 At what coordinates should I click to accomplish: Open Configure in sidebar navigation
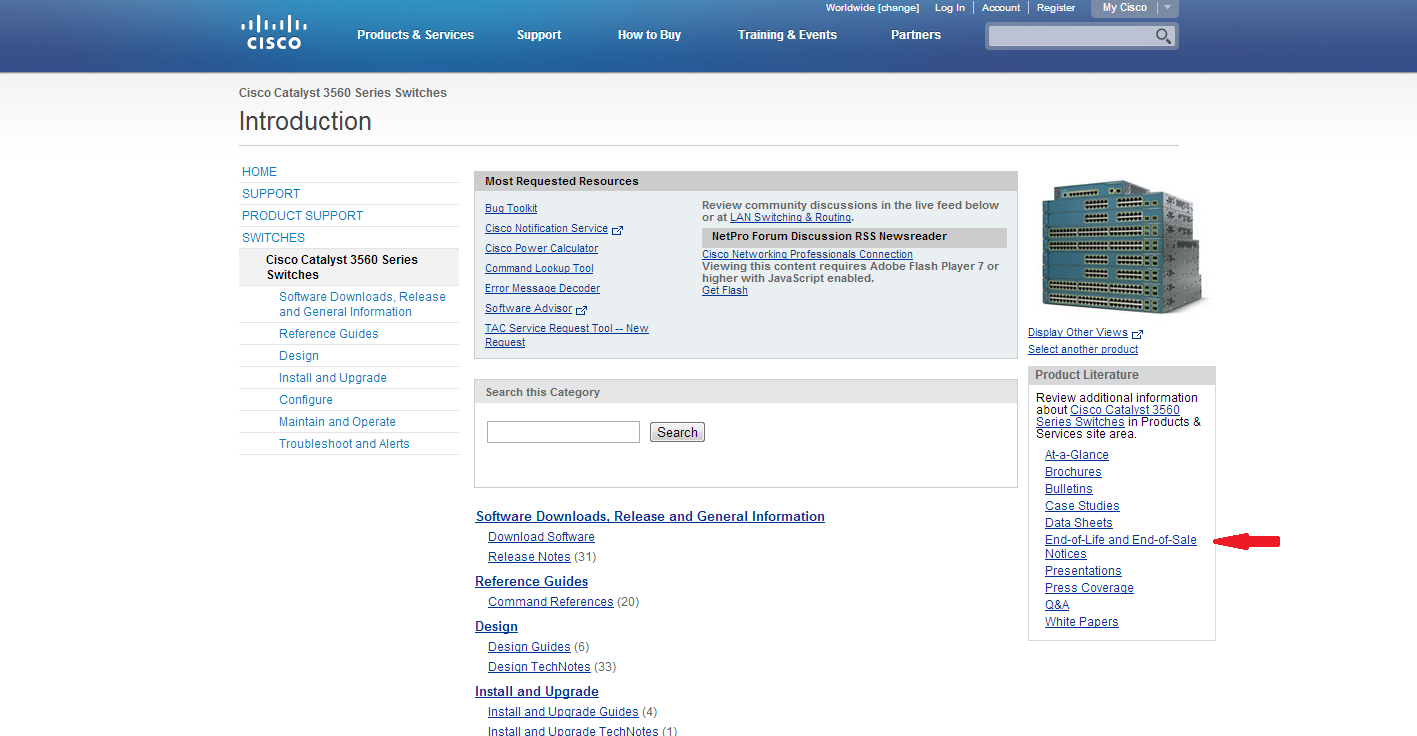[x=306, y=400]
